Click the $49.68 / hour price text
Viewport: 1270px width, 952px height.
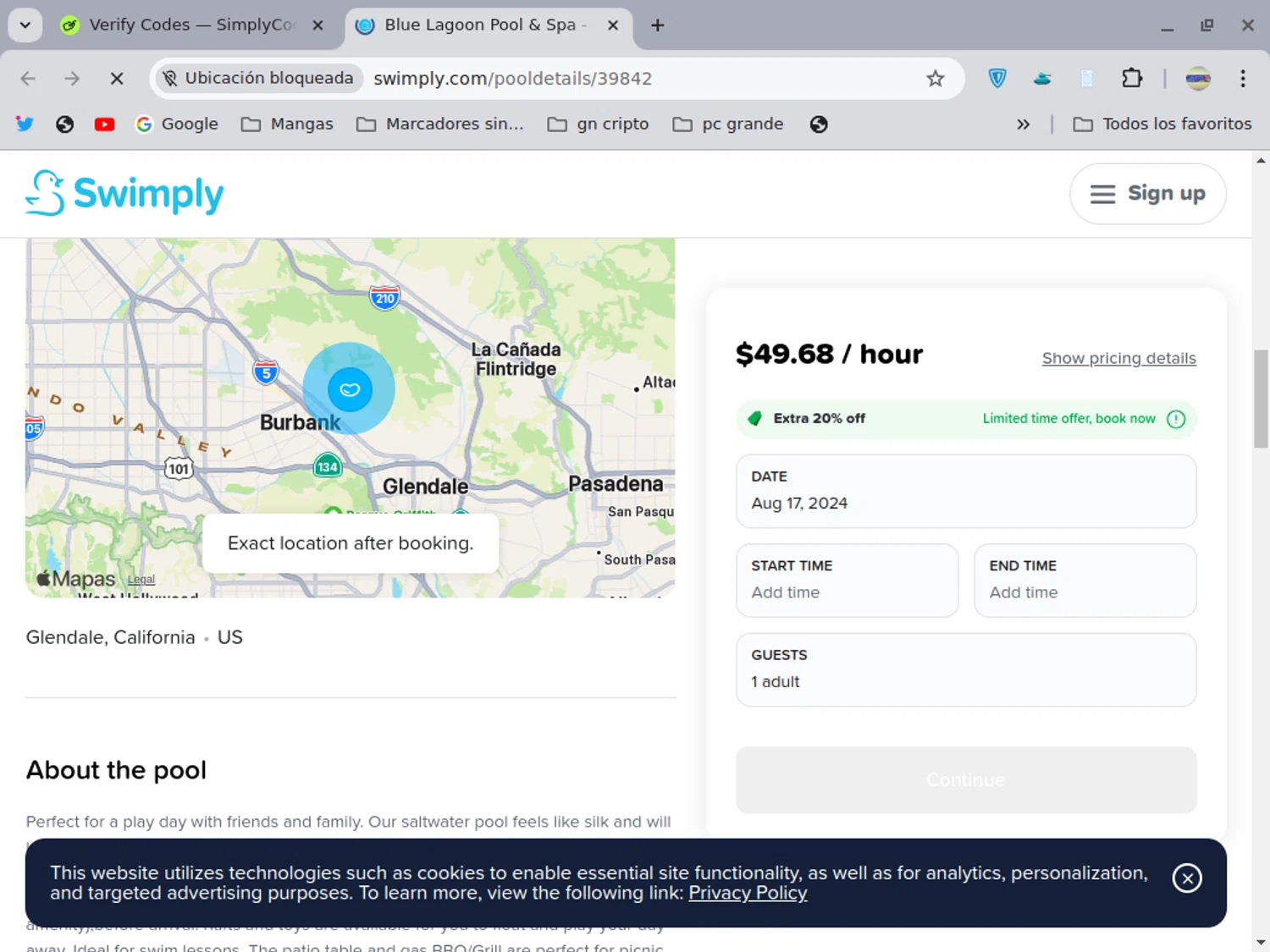coord(829,354)
